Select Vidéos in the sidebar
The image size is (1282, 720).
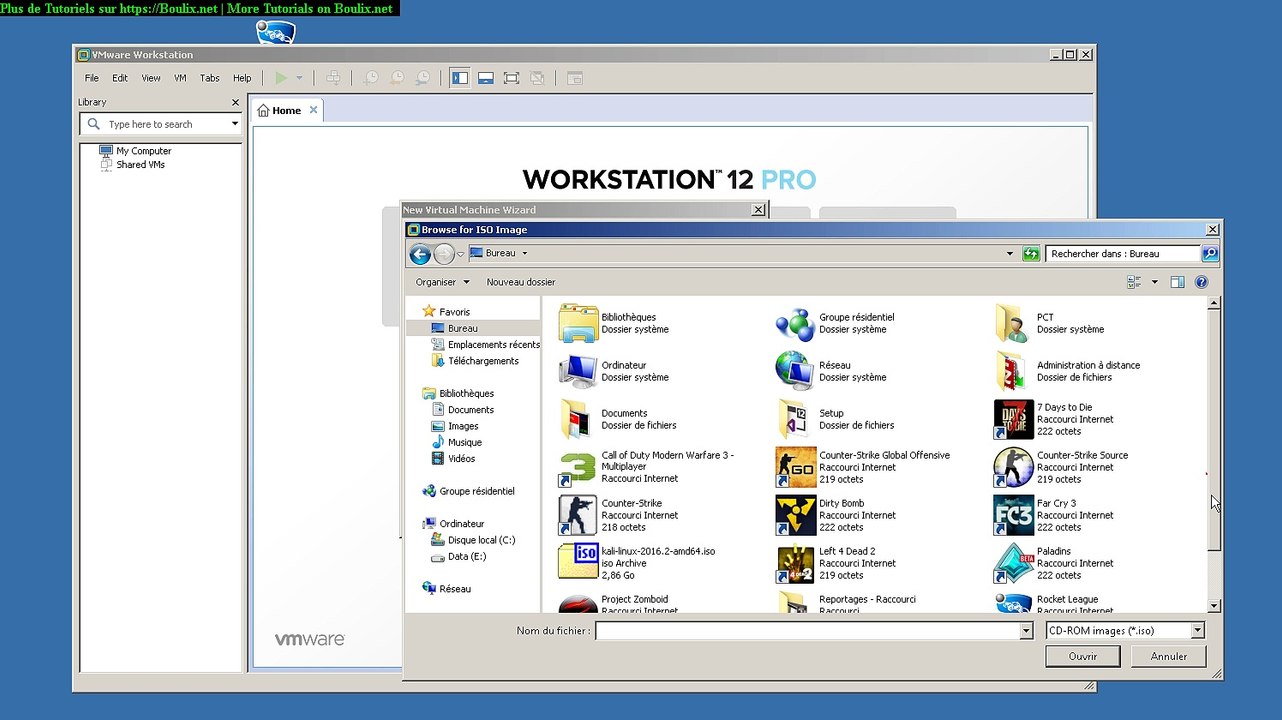click(454, 459)
